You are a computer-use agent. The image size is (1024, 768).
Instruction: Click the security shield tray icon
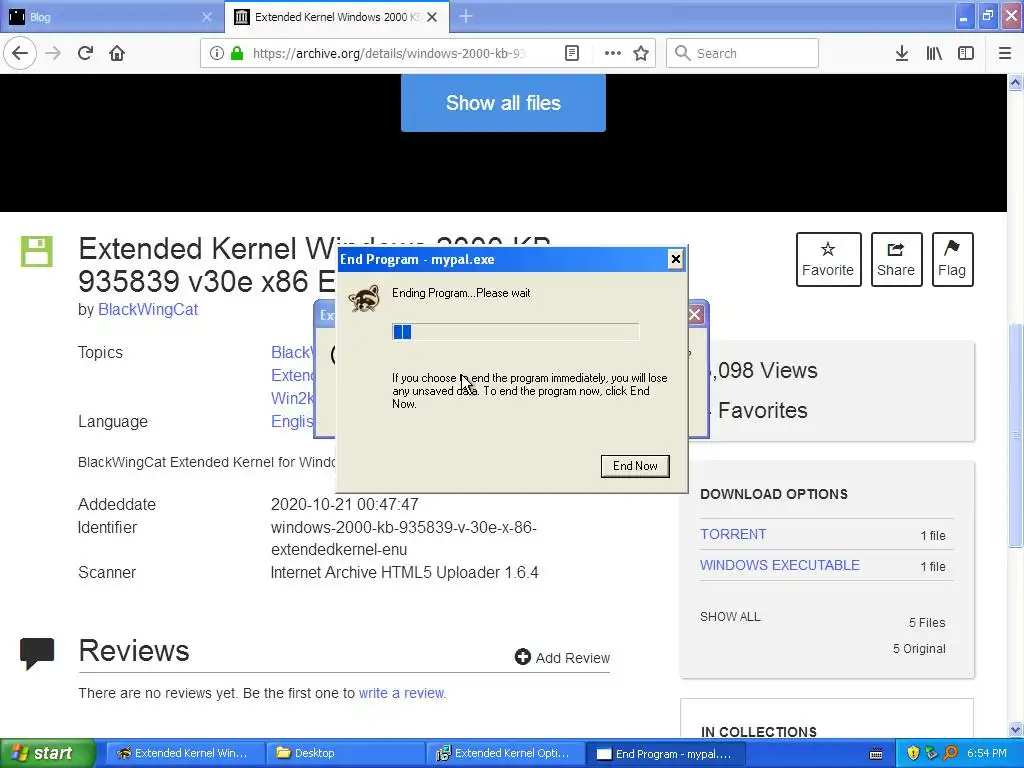pos(913,753)
